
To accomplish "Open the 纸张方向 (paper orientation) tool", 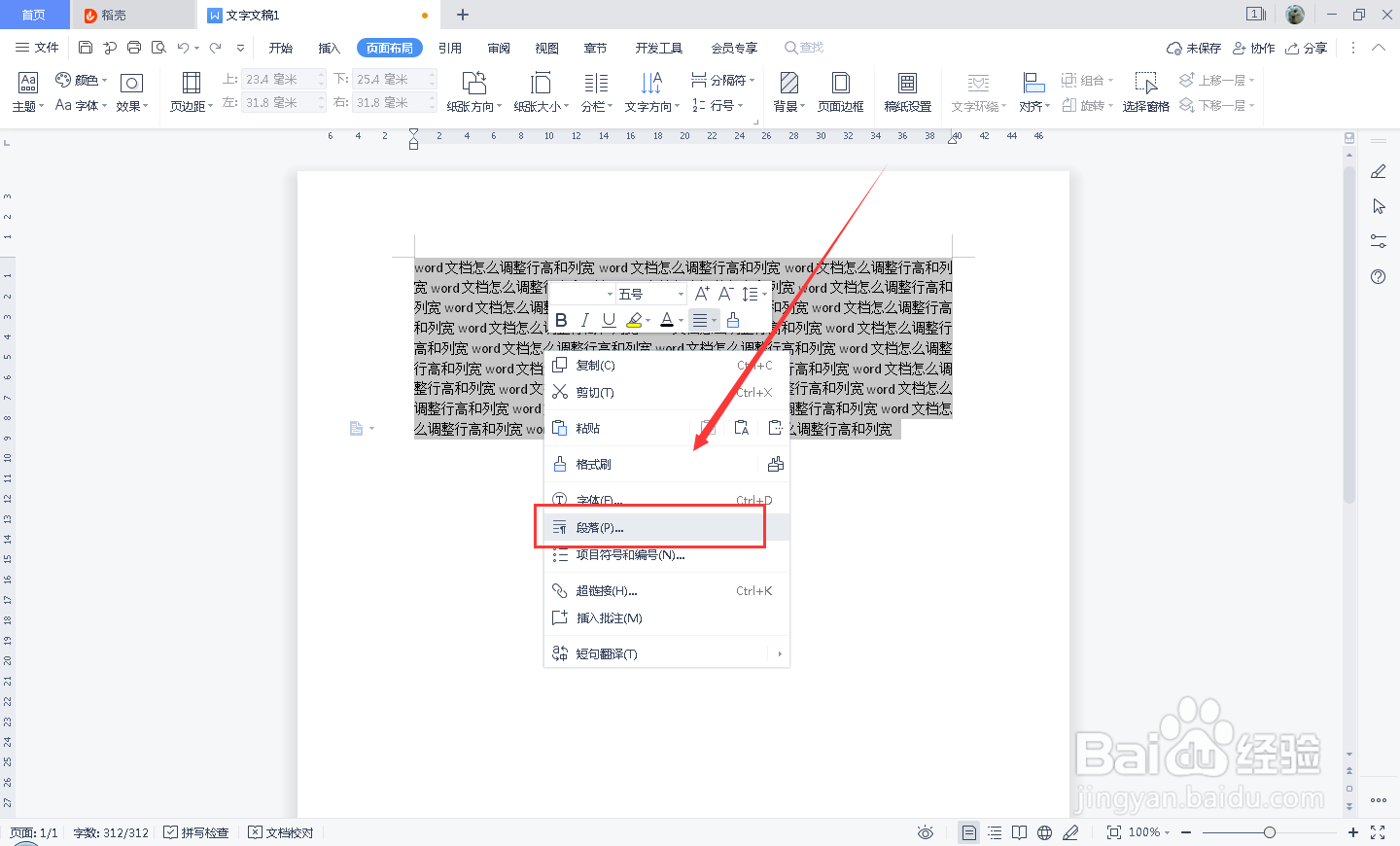I will 473,91.
